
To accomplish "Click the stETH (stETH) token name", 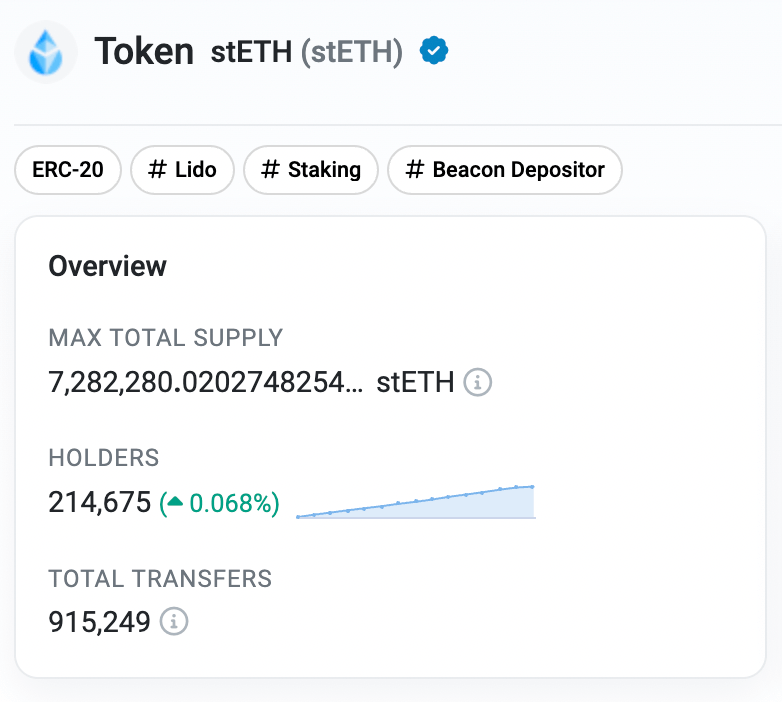I will pos(307,51).
